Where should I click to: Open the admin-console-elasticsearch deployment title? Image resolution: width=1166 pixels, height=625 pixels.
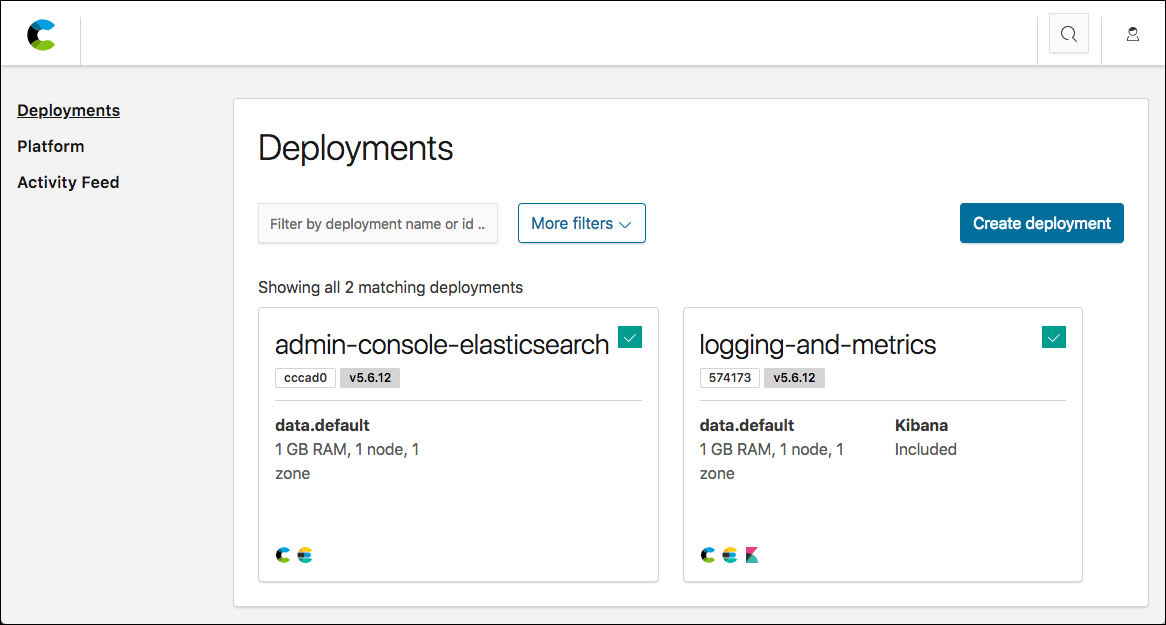[441, 345]
